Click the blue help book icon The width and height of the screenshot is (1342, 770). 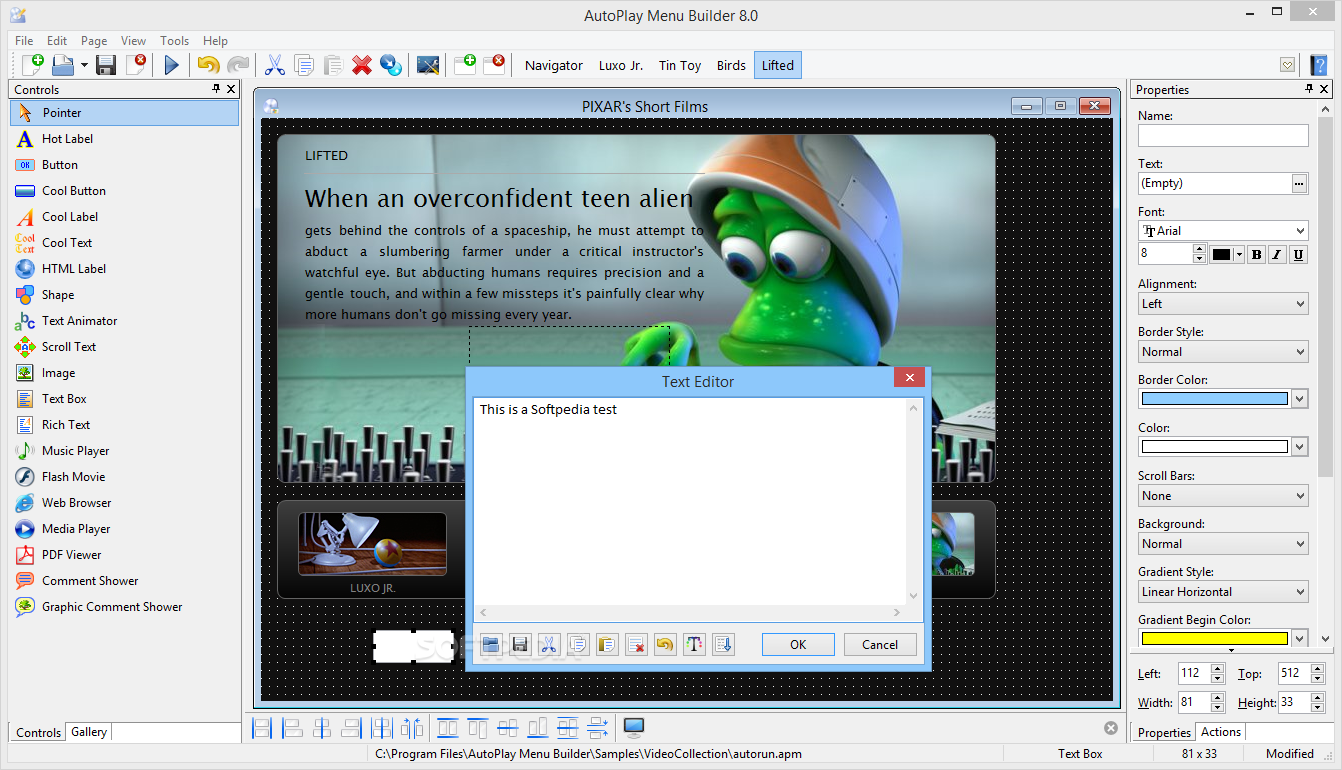point(1319,65)
